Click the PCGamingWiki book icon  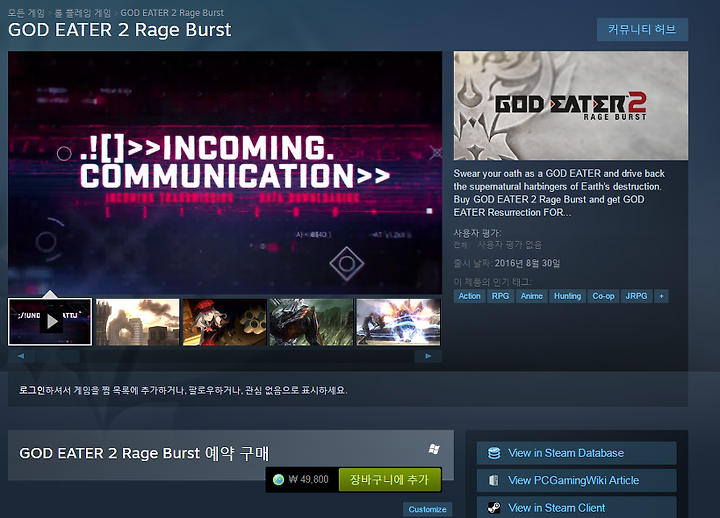click(x=494, y=480)
